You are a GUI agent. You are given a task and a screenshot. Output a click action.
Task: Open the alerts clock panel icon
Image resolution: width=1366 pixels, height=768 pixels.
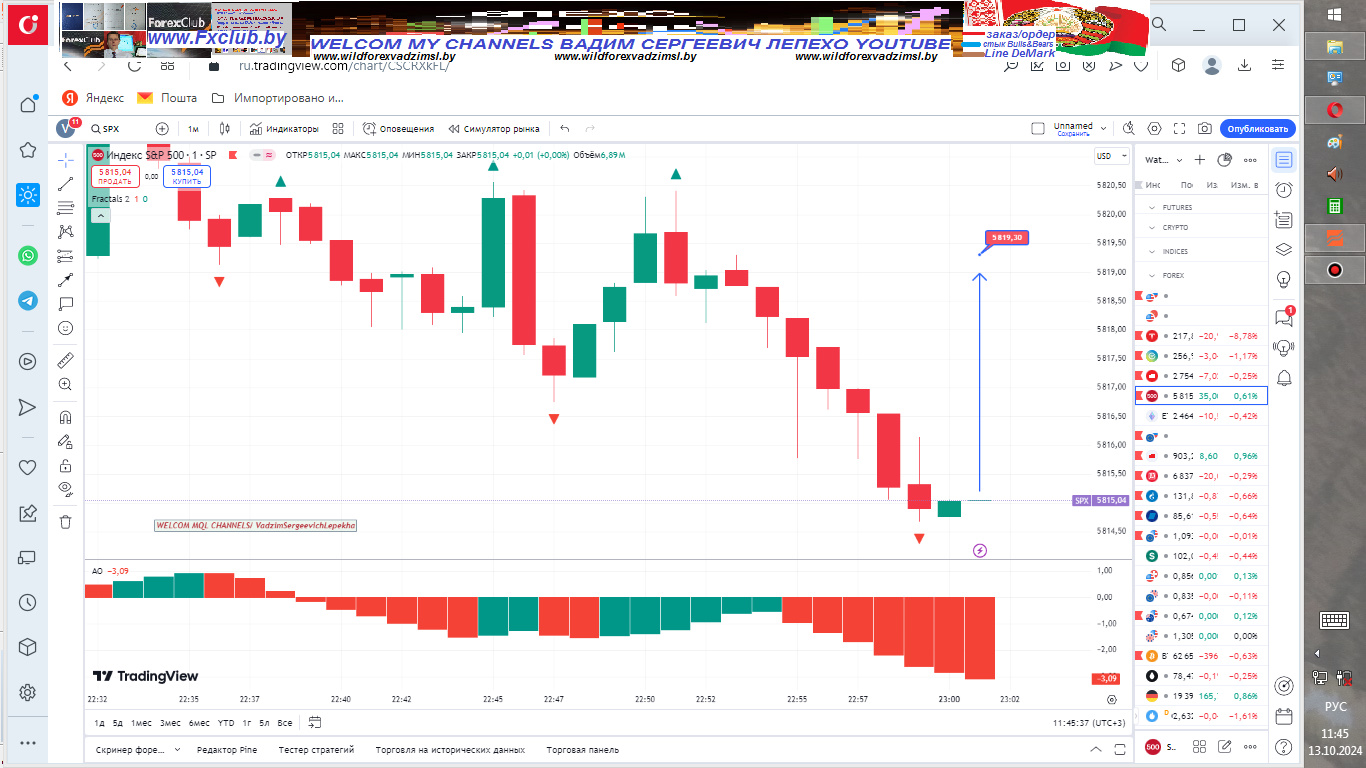pyautogui.click(x=1284, y=190)
